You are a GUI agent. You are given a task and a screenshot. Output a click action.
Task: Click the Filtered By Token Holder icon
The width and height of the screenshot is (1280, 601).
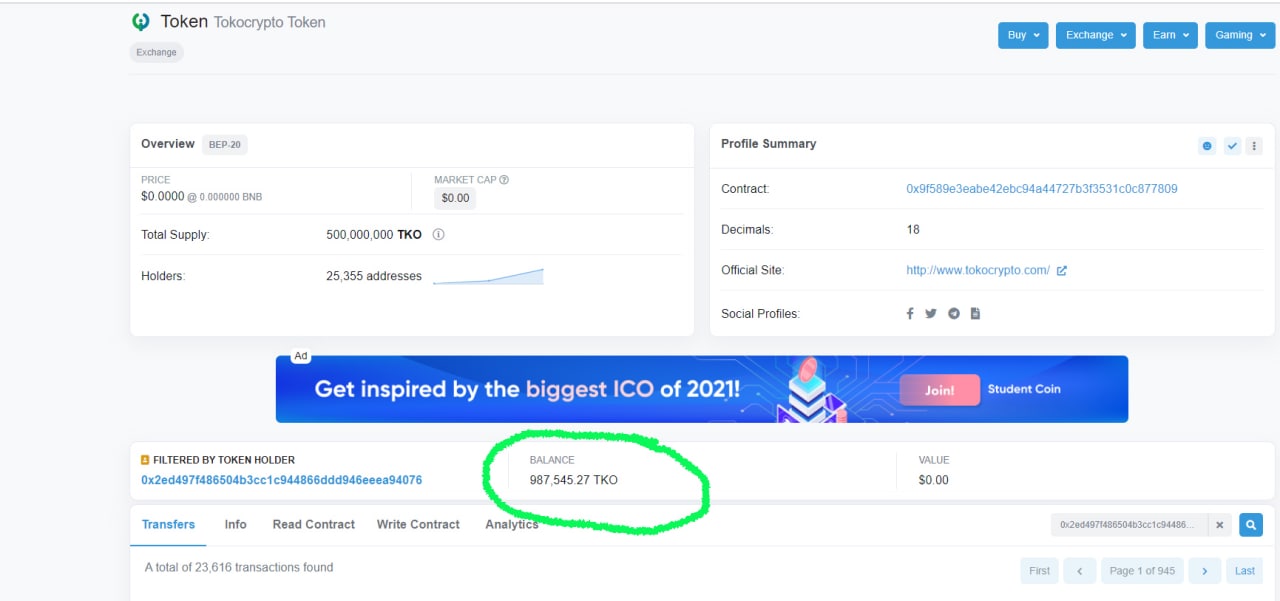pos(145,460)
